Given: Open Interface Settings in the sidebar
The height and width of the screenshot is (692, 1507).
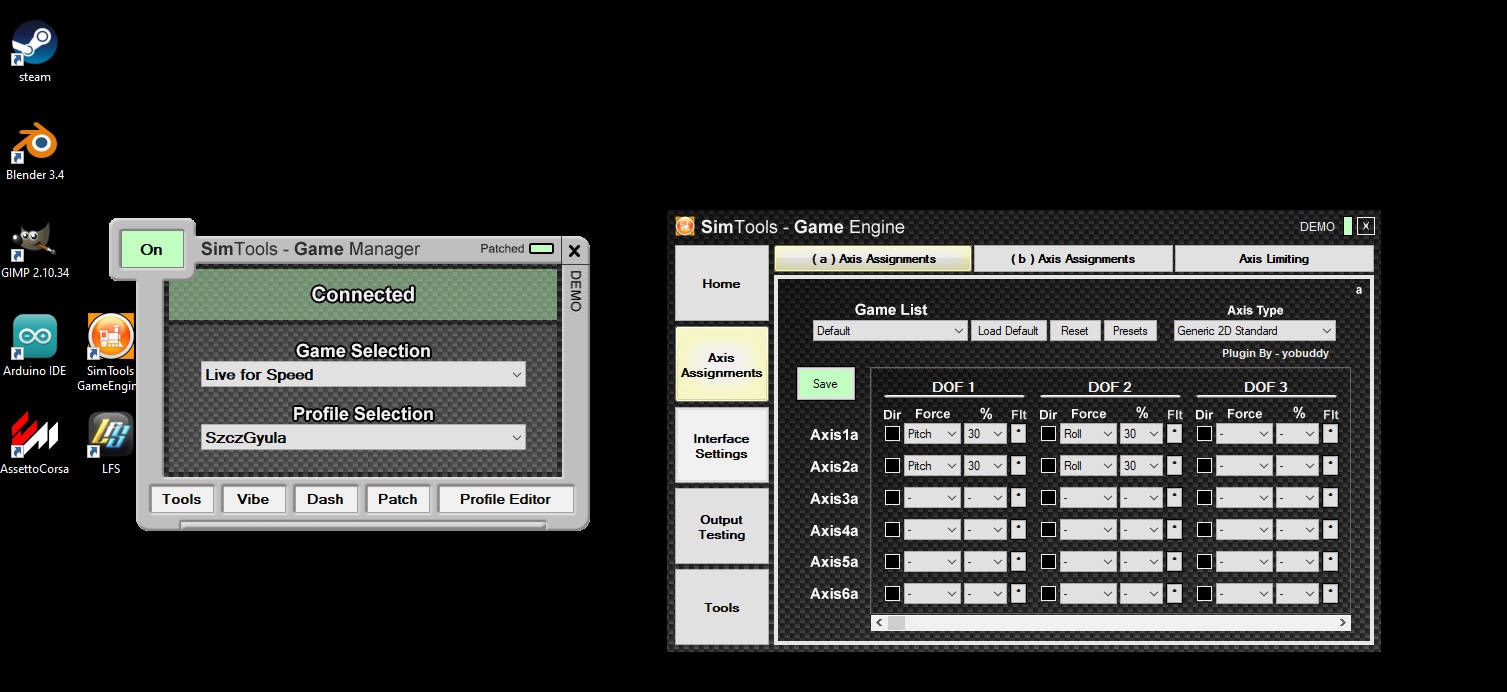Looking at the screenshot, I should click(x=721, y=446).
